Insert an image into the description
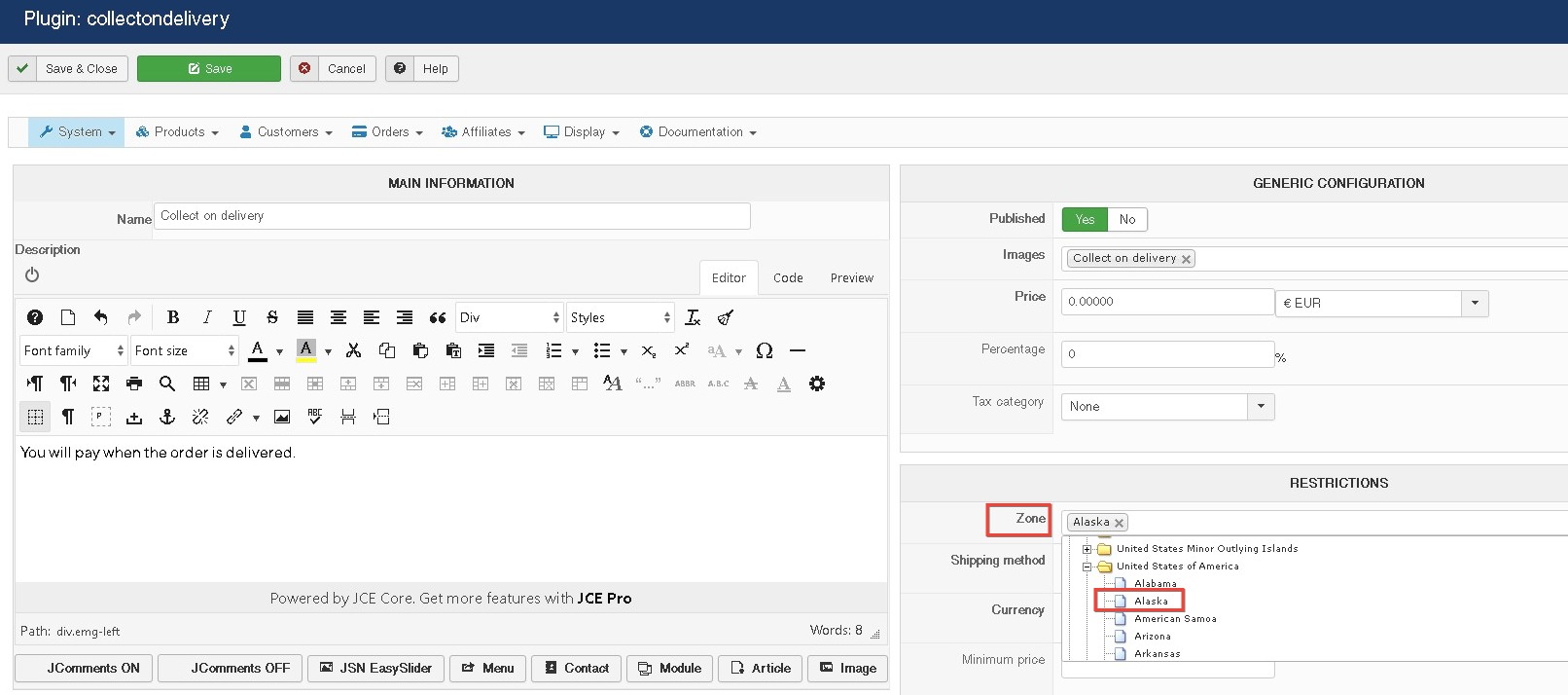 pos(282,417)
